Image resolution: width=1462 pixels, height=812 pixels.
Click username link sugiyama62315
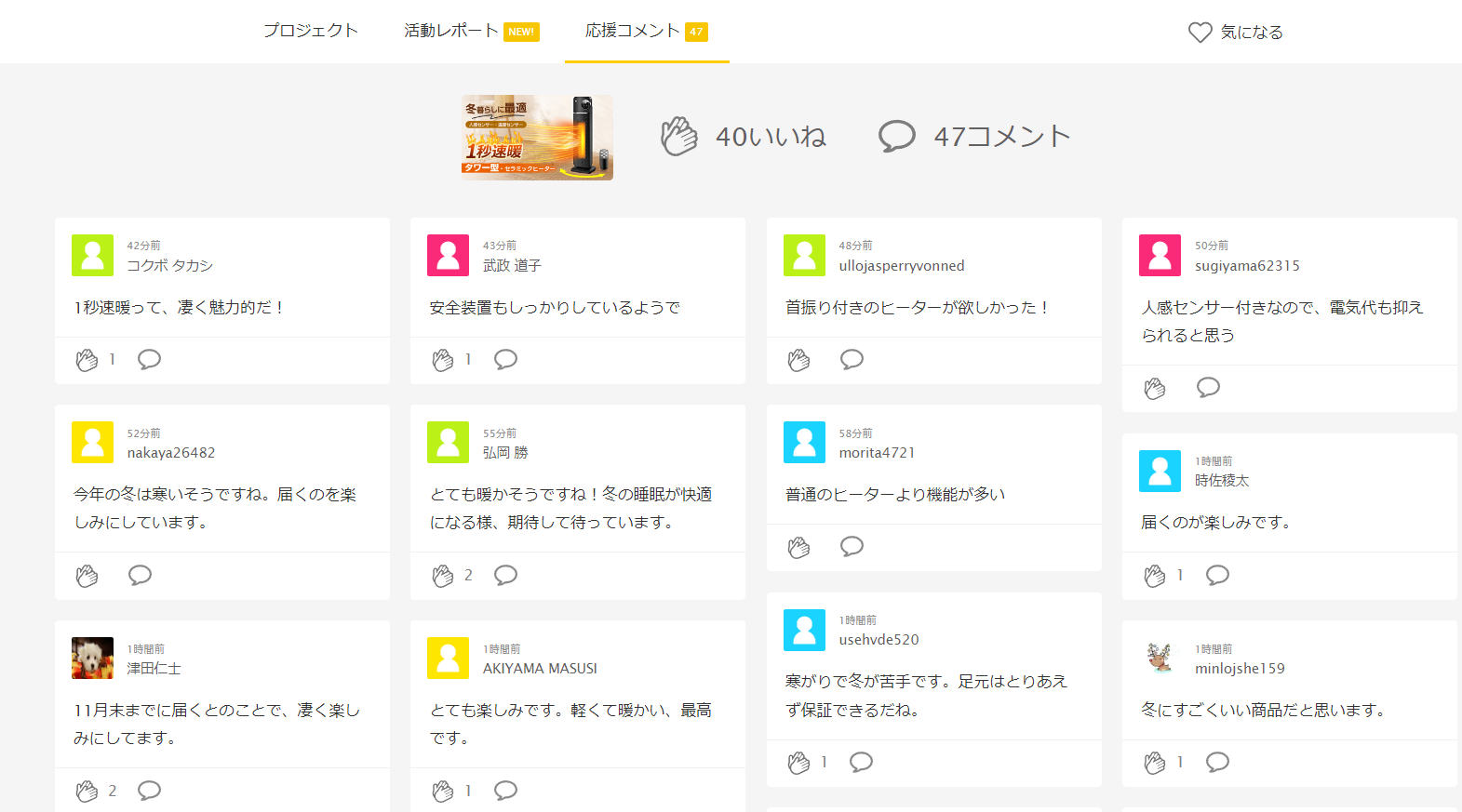pos(1247,266)
